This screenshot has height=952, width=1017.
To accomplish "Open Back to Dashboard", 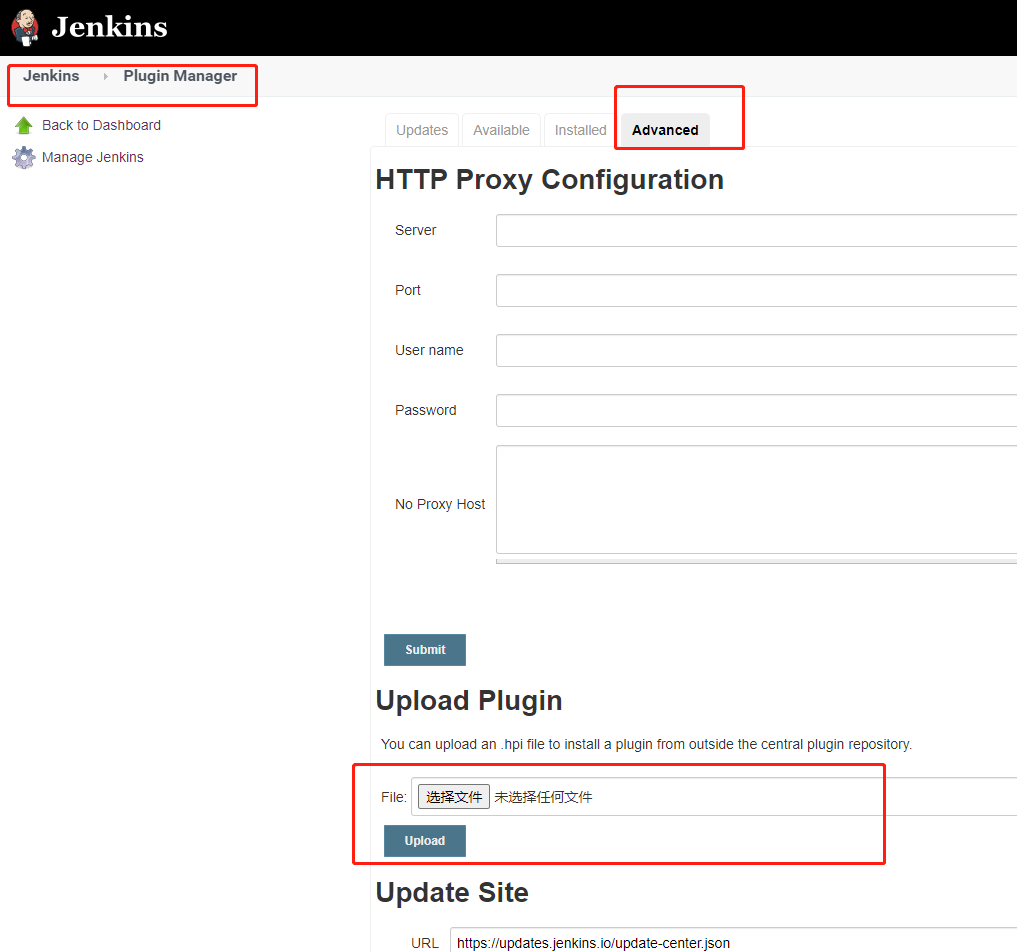I will [x=101, y=125].
